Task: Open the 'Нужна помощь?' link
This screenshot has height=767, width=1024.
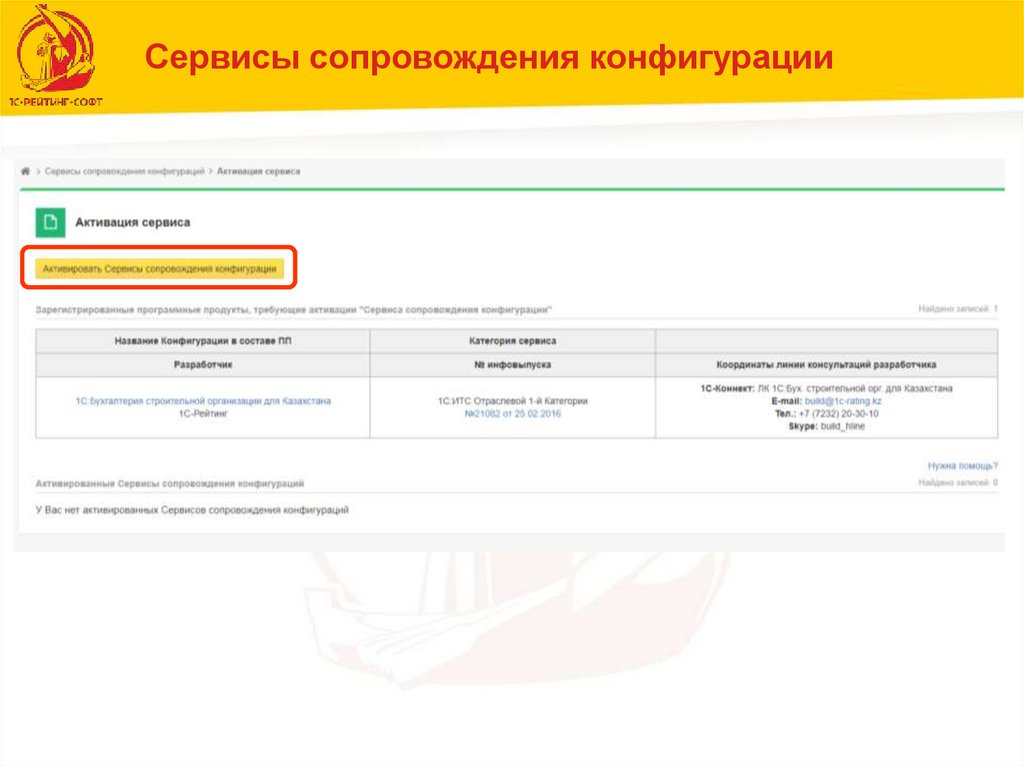Action: tap(963, 466)
